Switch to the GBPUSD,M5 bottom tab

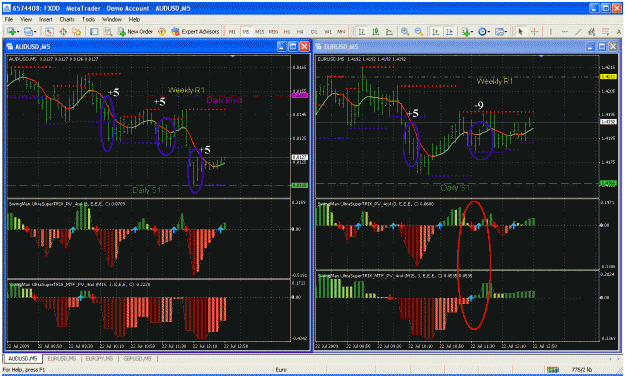137,359
